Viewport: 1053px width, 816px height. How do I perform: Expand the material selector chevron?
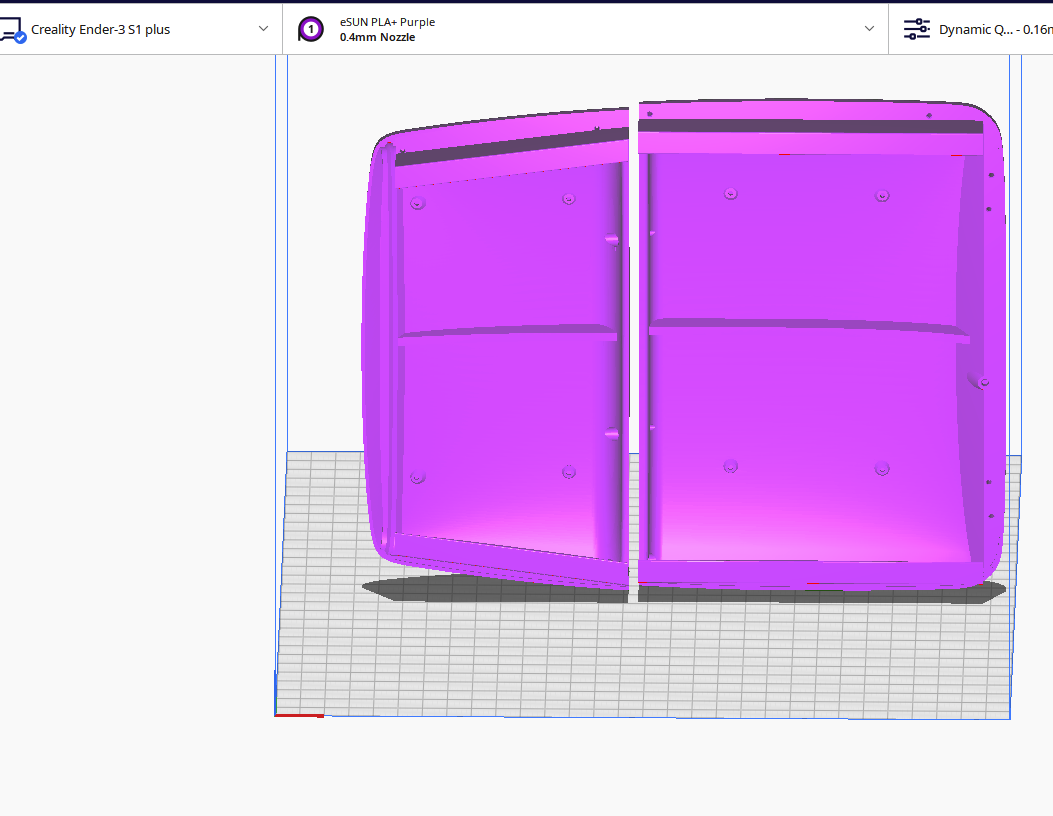click(869, 29)
